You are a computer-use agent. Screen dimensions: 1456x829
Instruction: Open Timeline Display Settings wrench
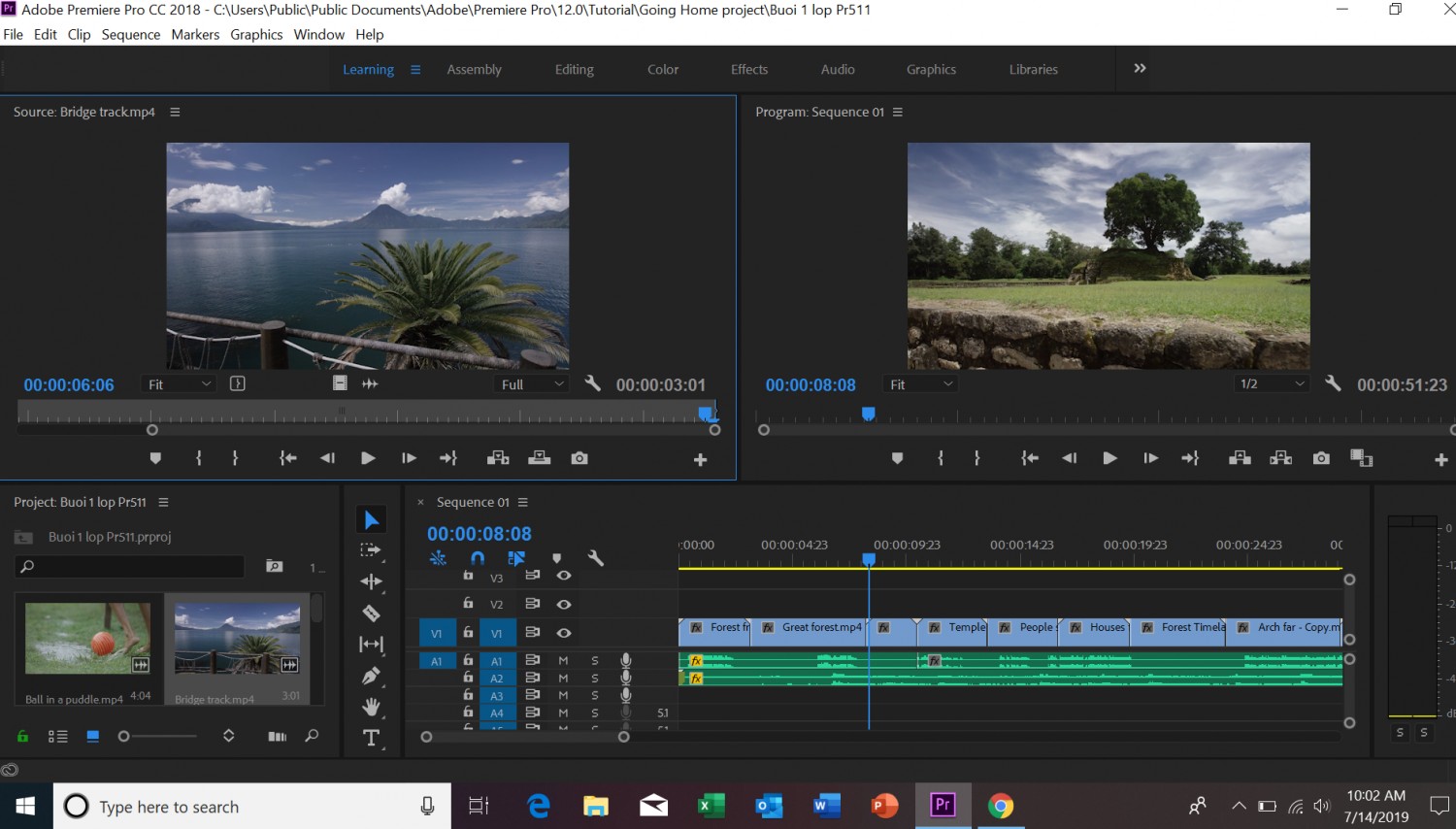[x=596, y=558]
